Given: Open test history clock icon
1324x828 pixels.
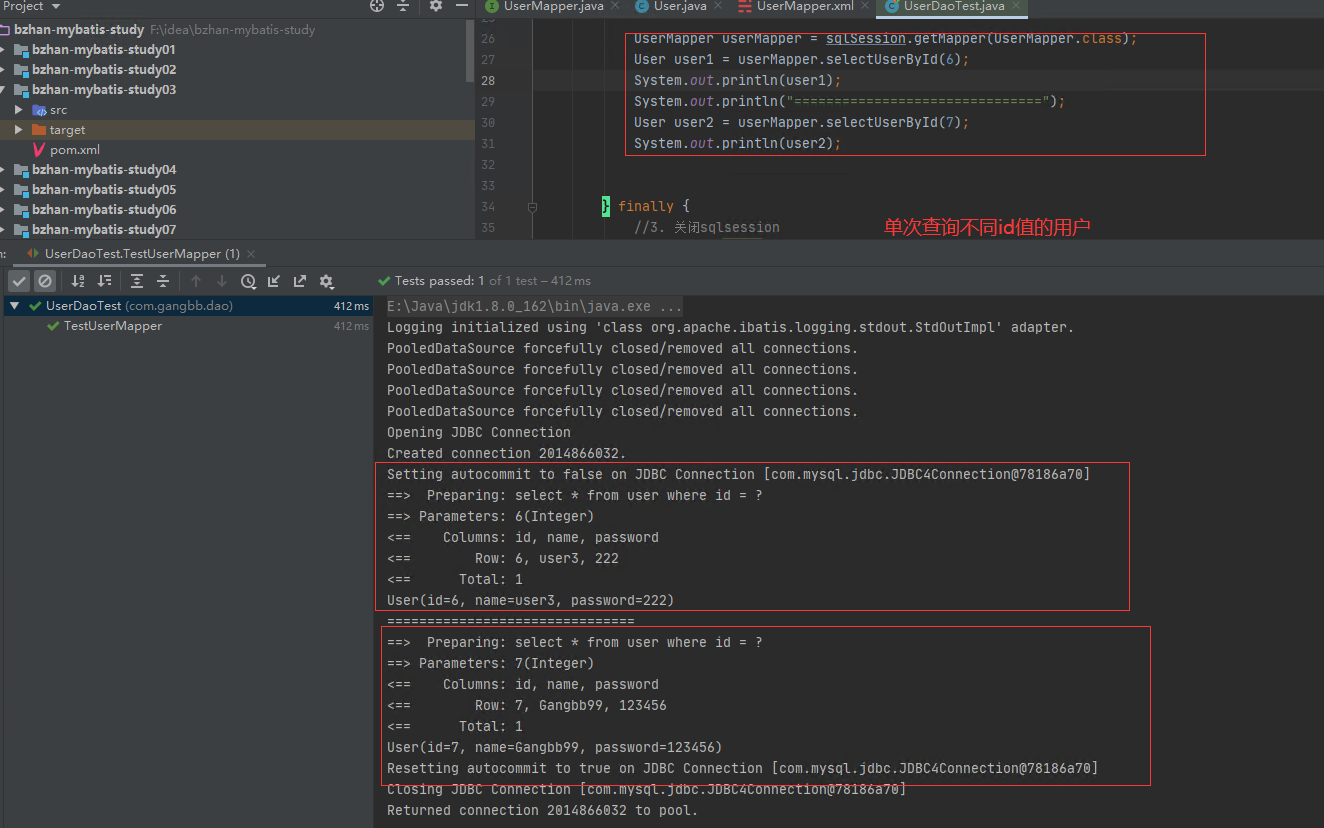Looking at the screenshot, I should click(x=248, y=281).
